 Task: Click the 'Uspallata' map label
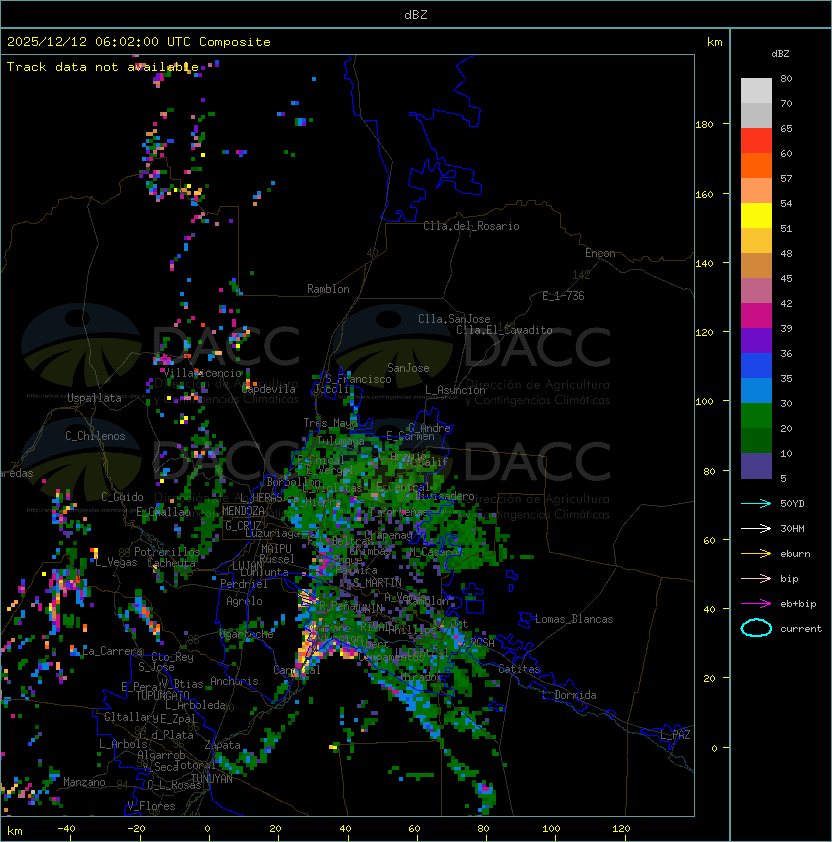[x=94, y=398]
